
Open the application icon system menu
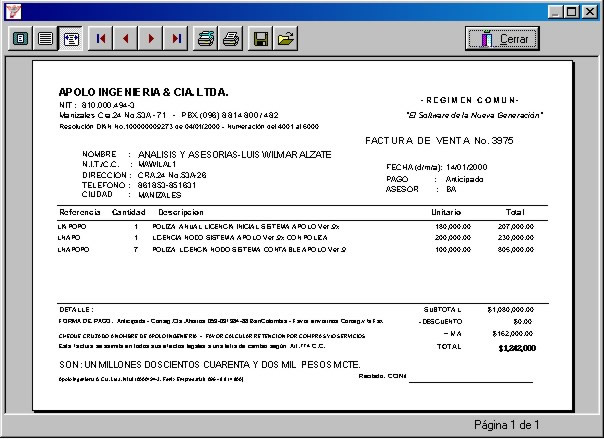click(13, 12)
